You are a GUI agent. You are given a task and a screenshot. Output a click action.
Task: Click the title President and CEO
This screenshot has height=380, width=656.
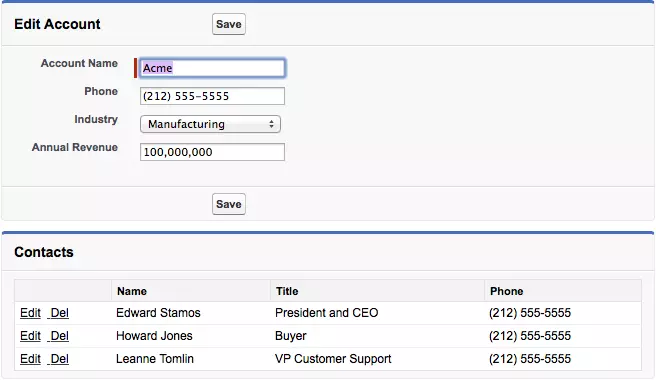point(327,313)
